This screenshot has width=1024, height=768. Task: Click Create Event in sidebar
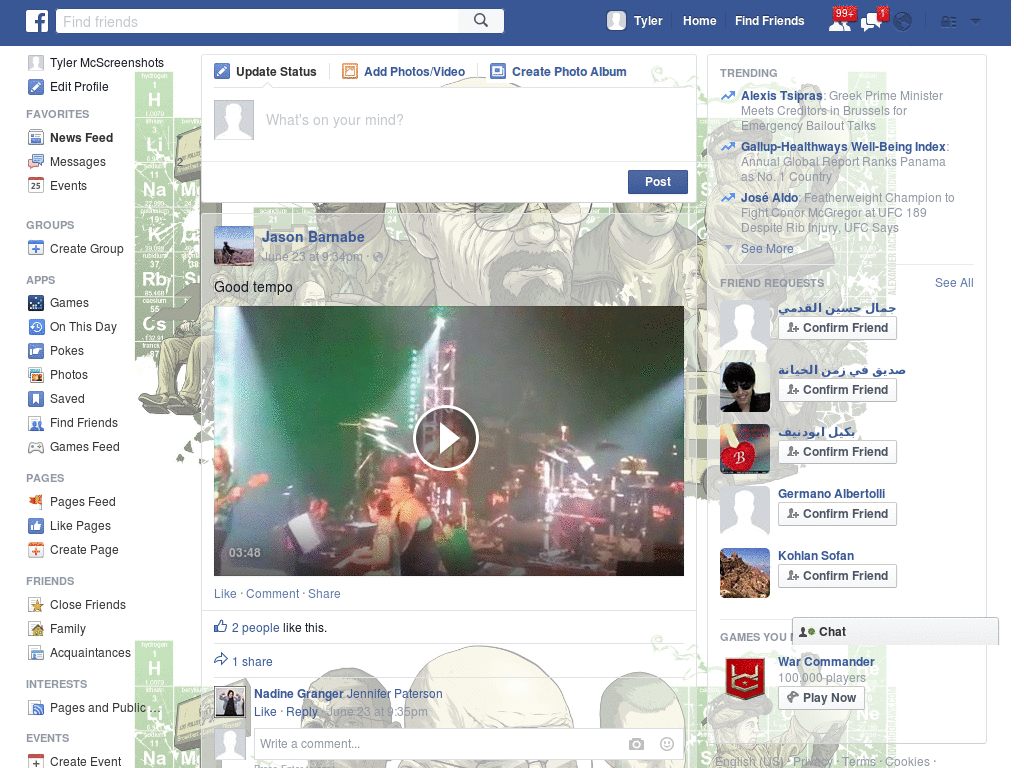click(x=74, y=761)
